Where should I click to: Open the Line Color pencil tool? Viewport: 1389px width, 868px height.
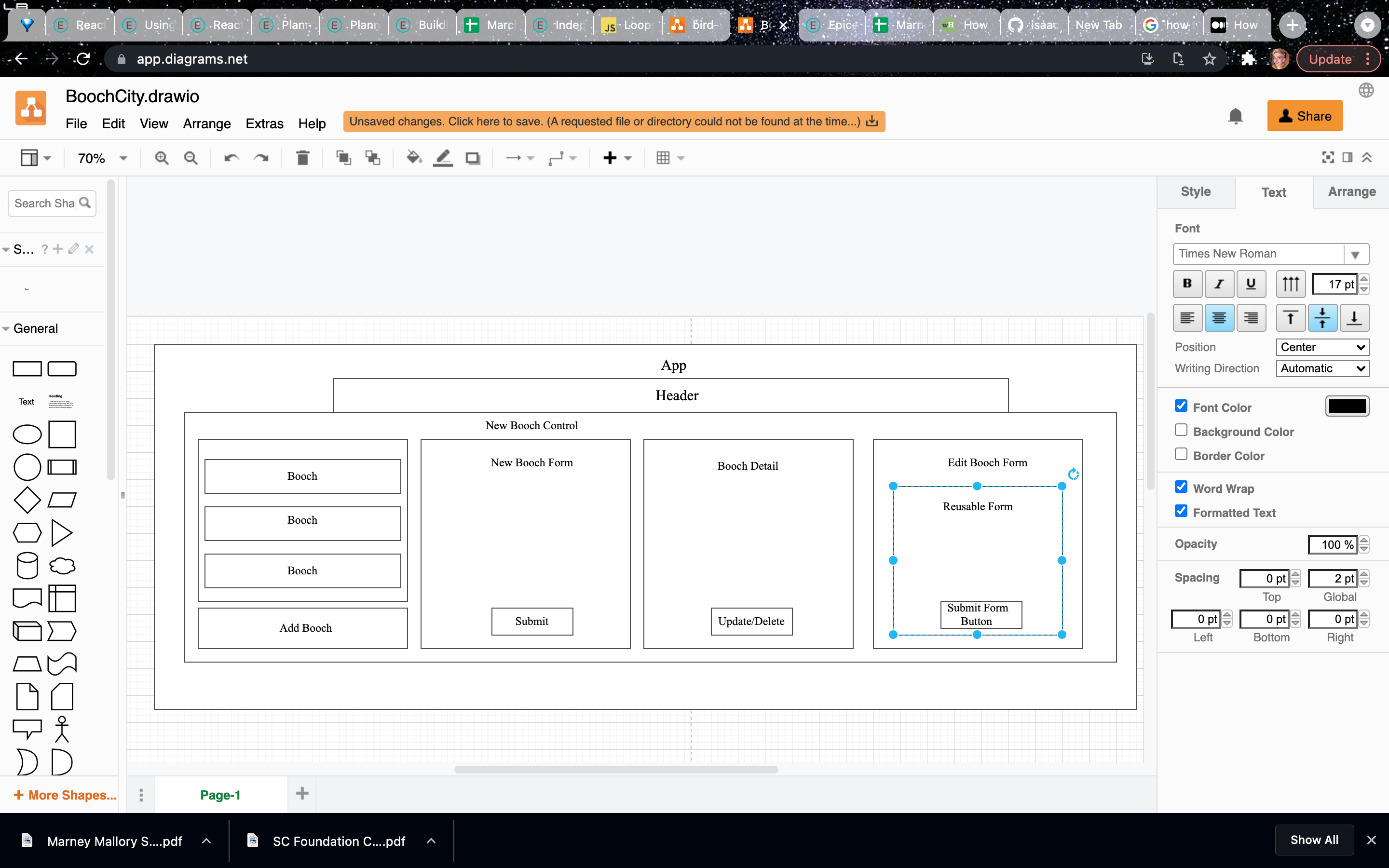(x=443, y=158)
